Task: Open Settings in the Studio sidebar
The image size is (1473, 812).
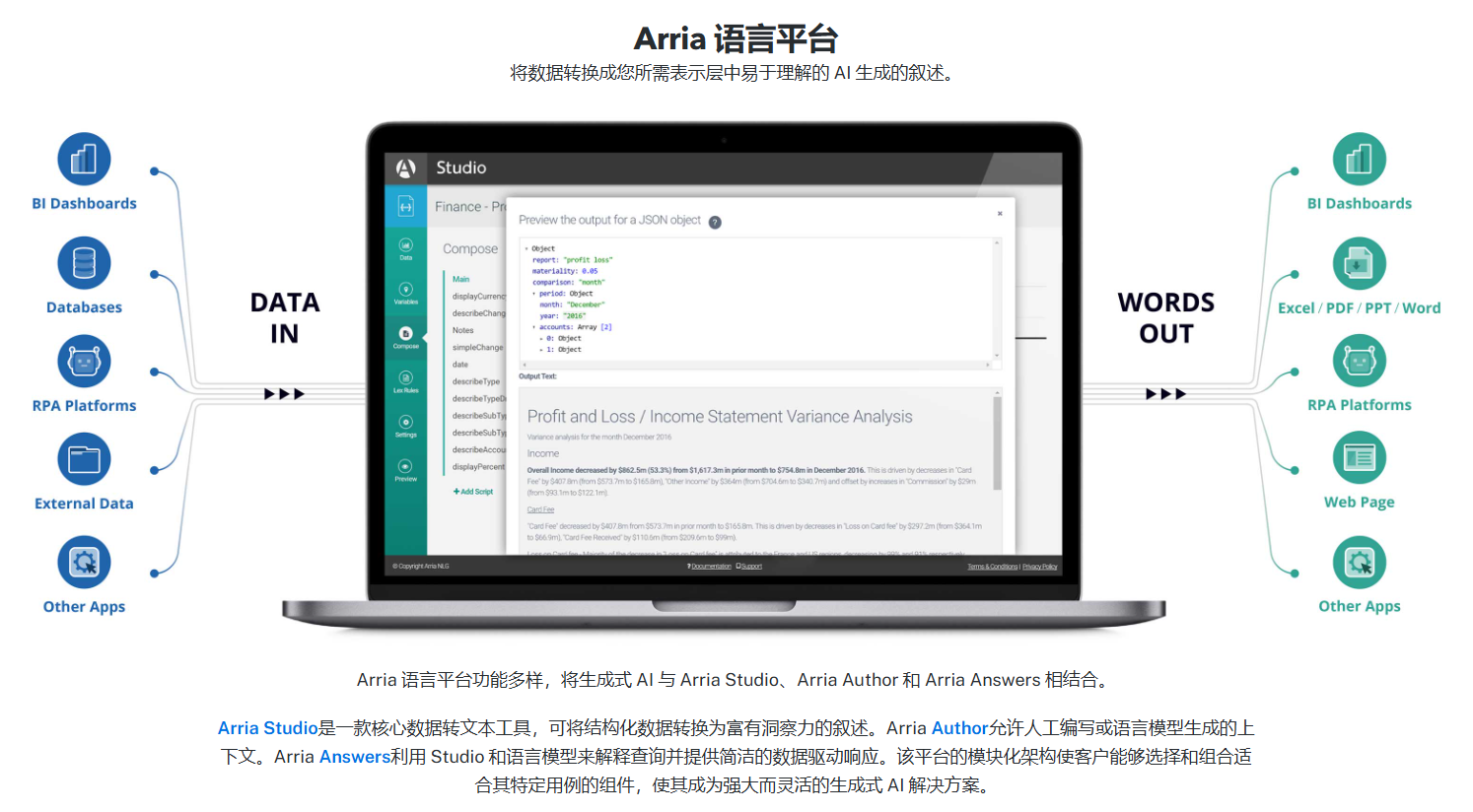Action: click(x=405, y=426)
